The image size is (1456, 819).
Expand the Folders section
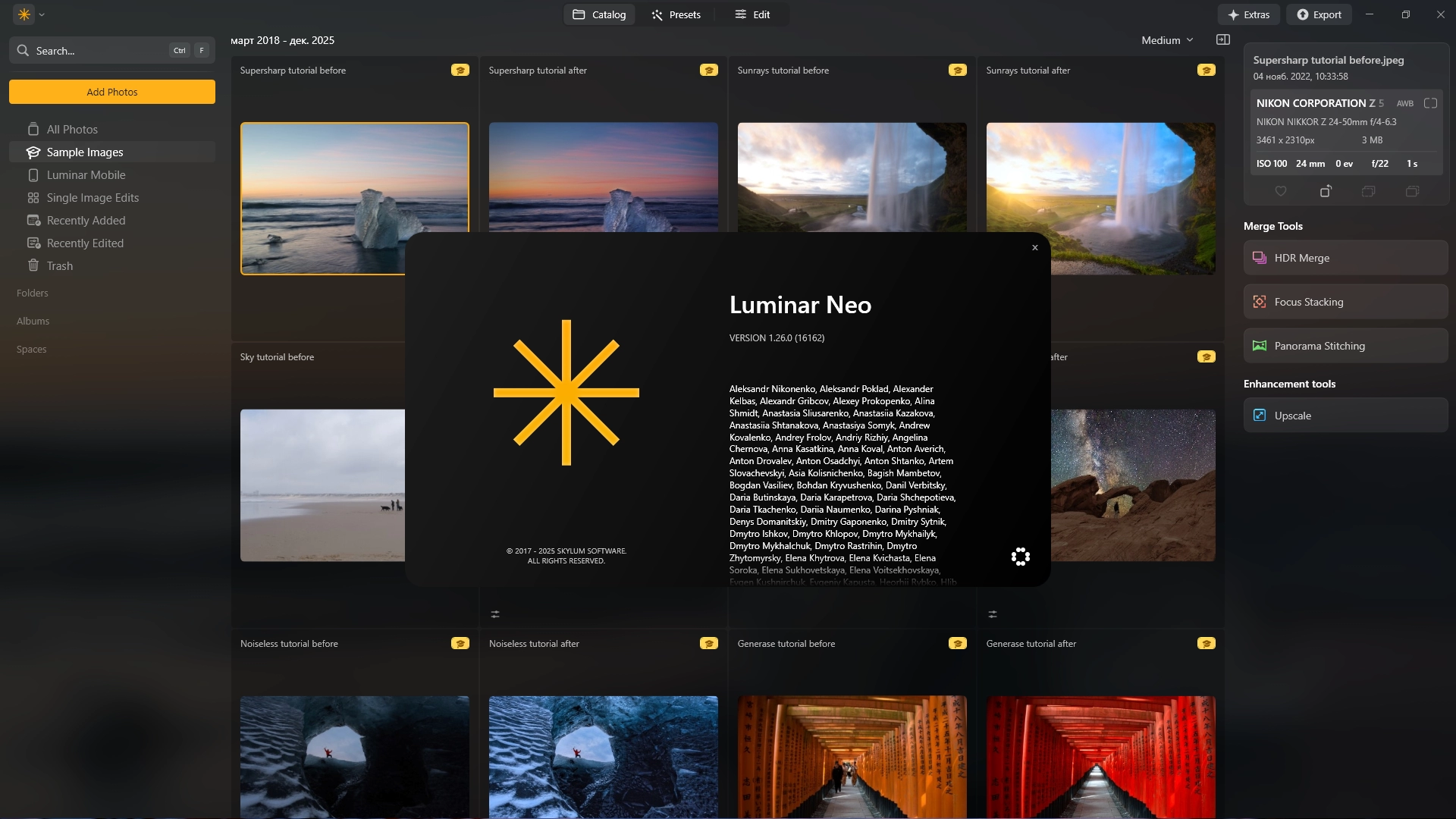pyautogui.click(x=33, y=293)
